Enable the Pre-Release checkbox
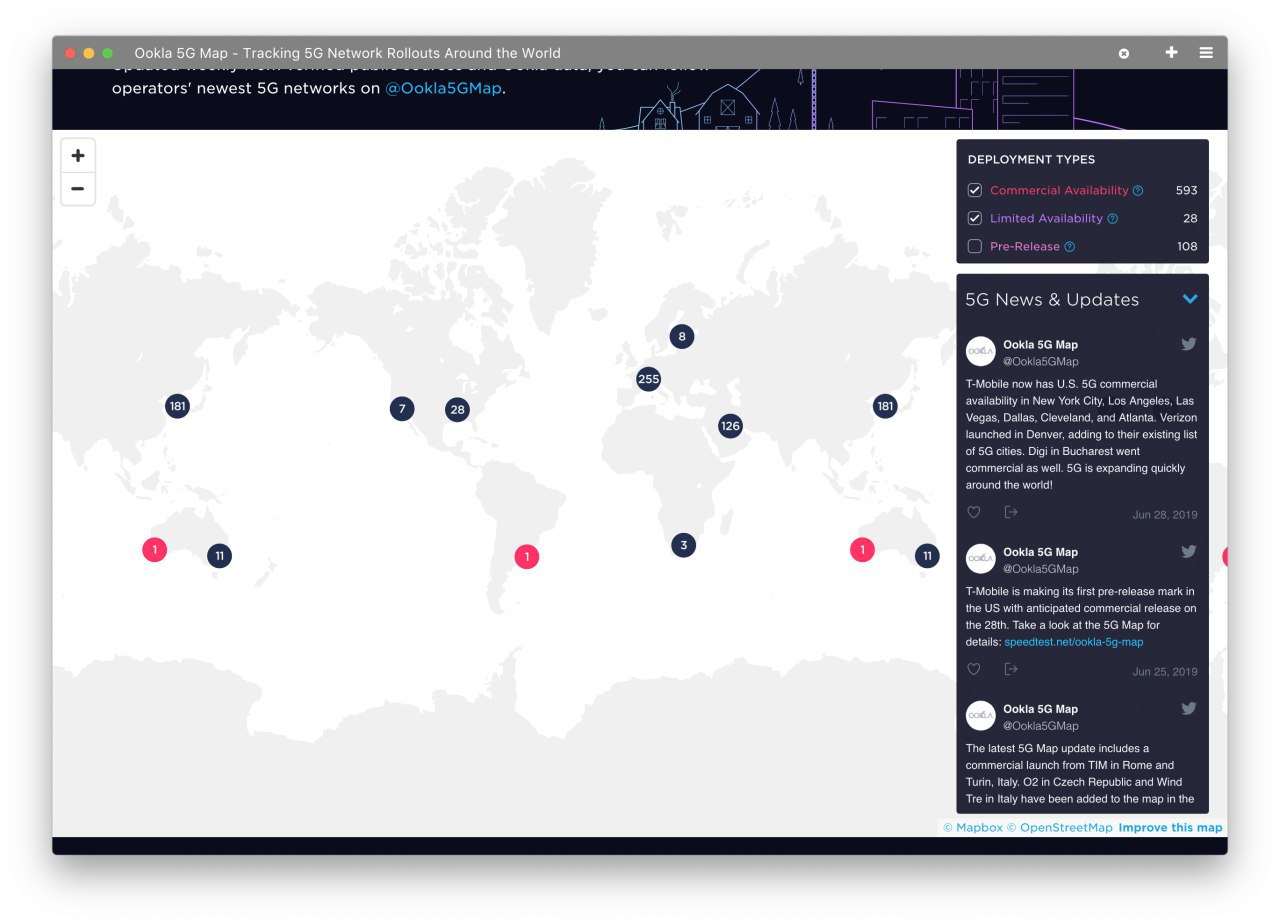1280x924 pixels. [975, 246]
